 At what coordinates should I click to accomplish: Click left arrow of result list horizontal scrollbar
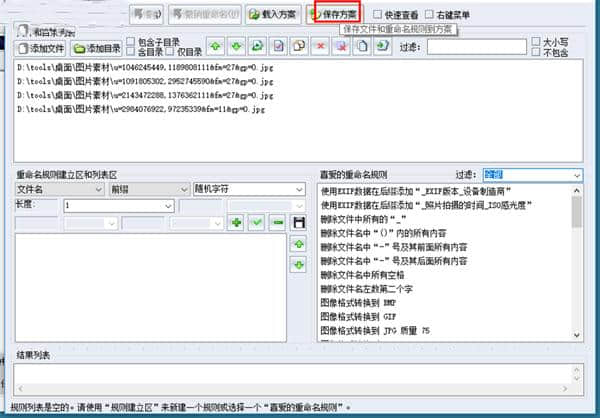pyautogui.click(x=21, y=389)
